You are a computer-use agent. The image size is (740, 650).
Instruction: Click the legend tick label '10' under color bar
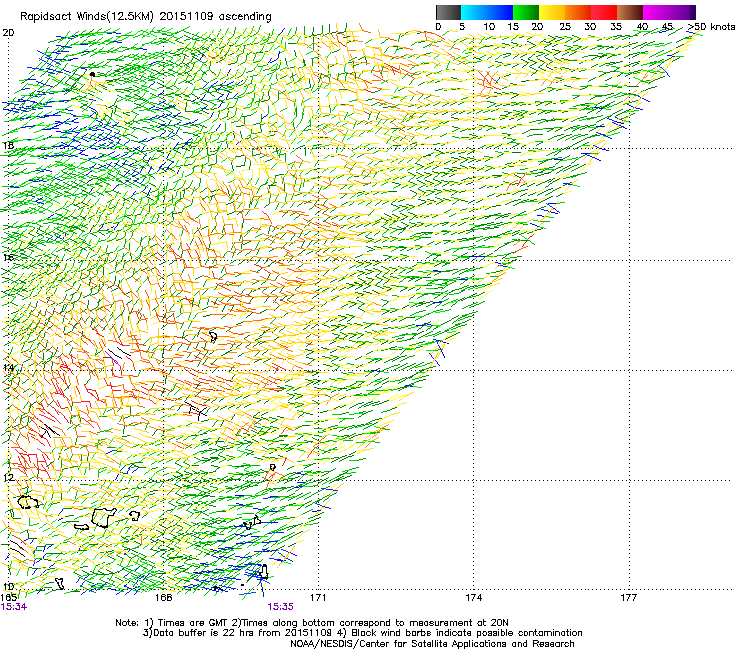coord(489,27)
